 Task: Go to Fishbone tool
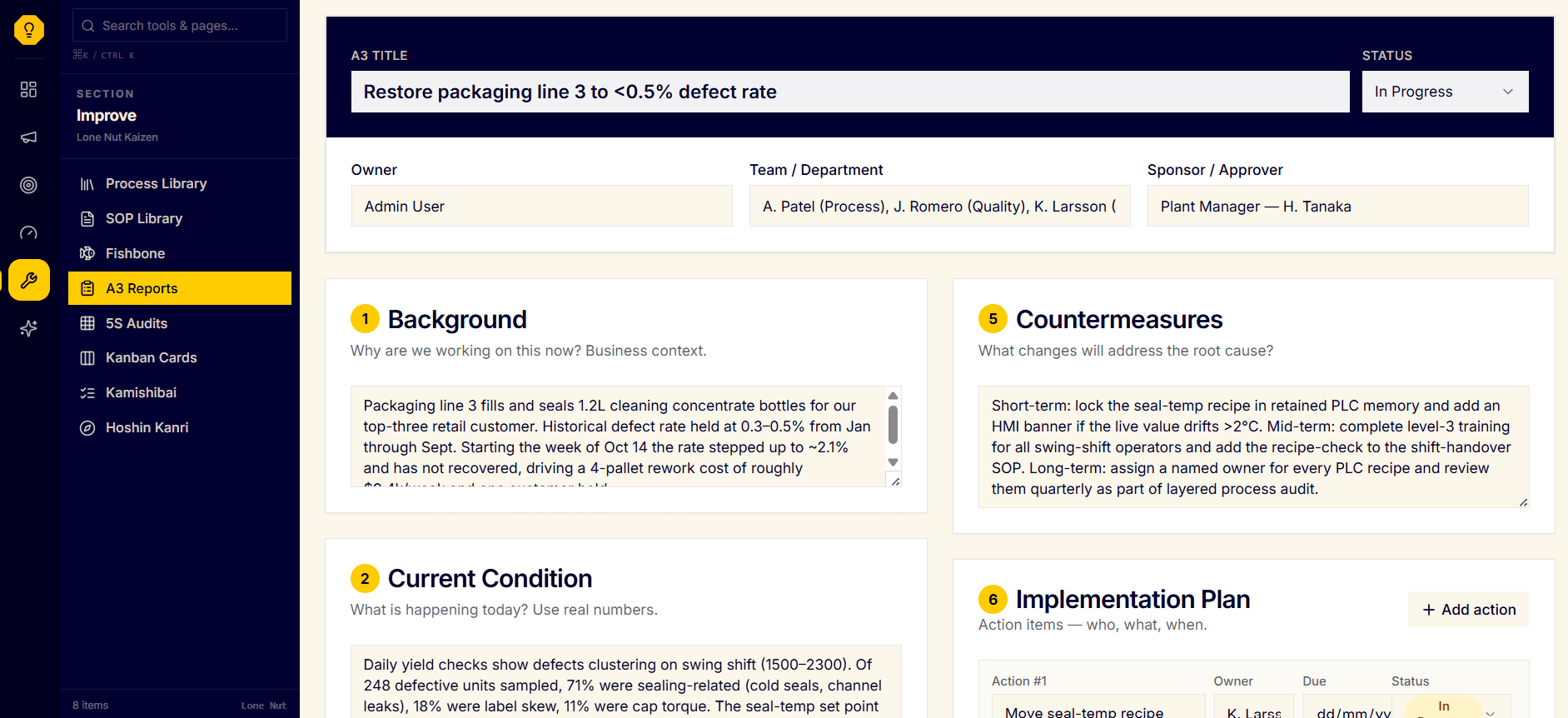[x=180, y=253]
